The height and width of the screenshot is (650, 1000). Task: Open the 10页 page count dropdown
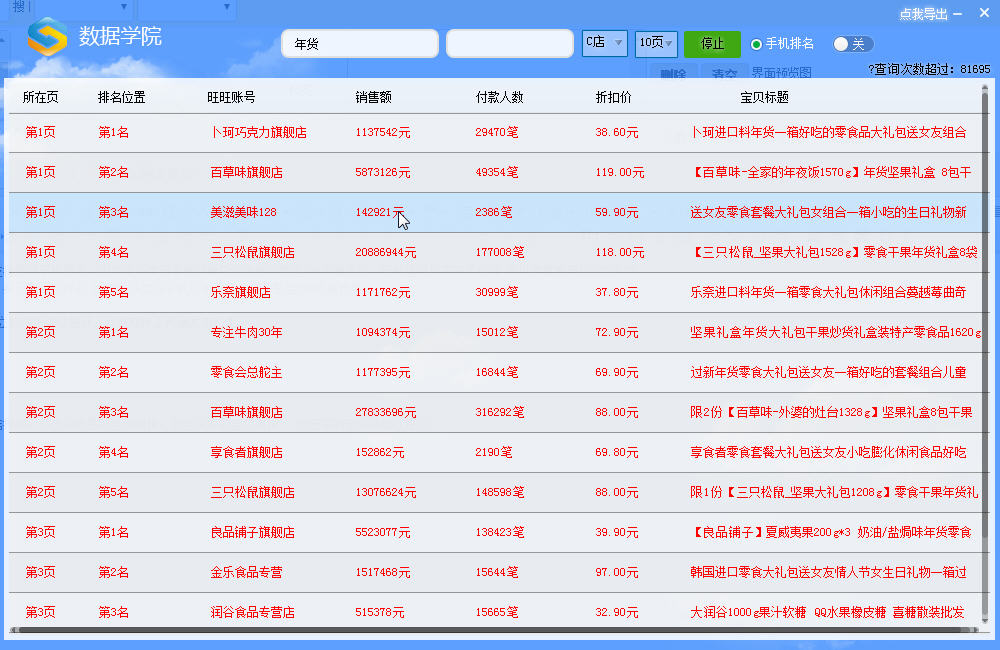pyautogui.click(x=656, y=43)
